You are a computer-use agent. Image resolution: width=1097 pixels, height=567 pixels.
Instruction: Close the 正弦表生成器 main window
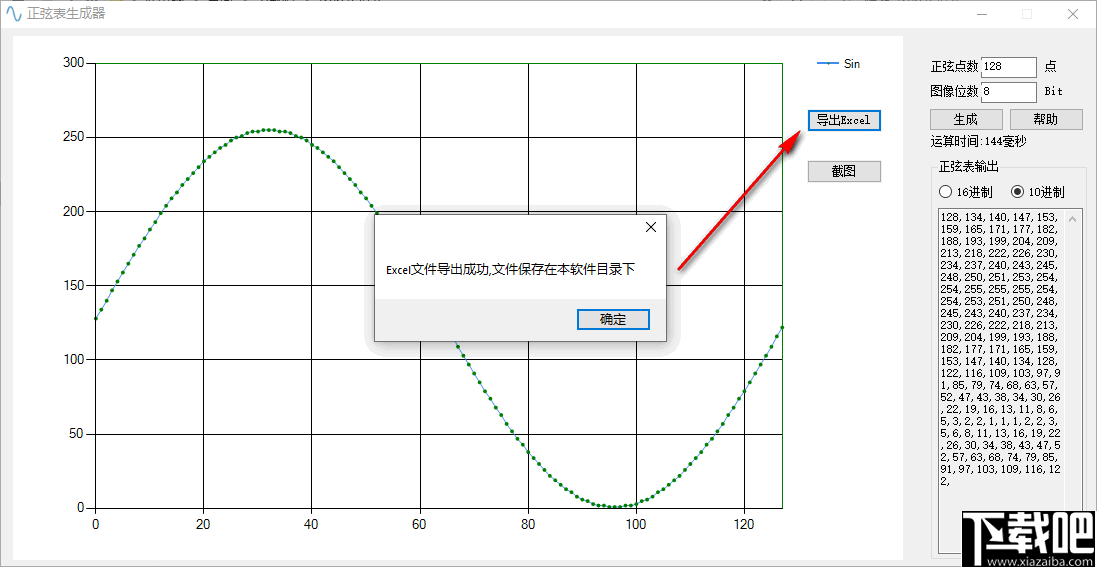coord(1072,13)
